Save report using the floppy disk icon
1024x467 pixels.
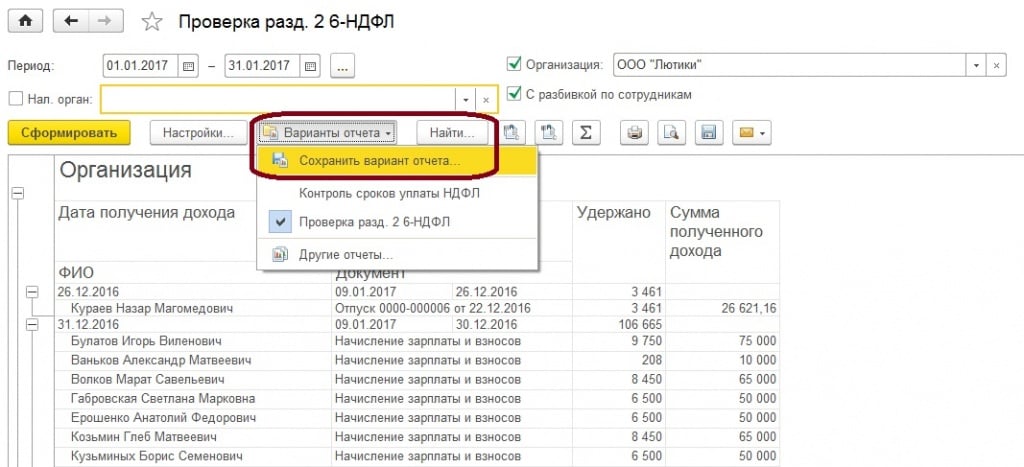point(708,132)
